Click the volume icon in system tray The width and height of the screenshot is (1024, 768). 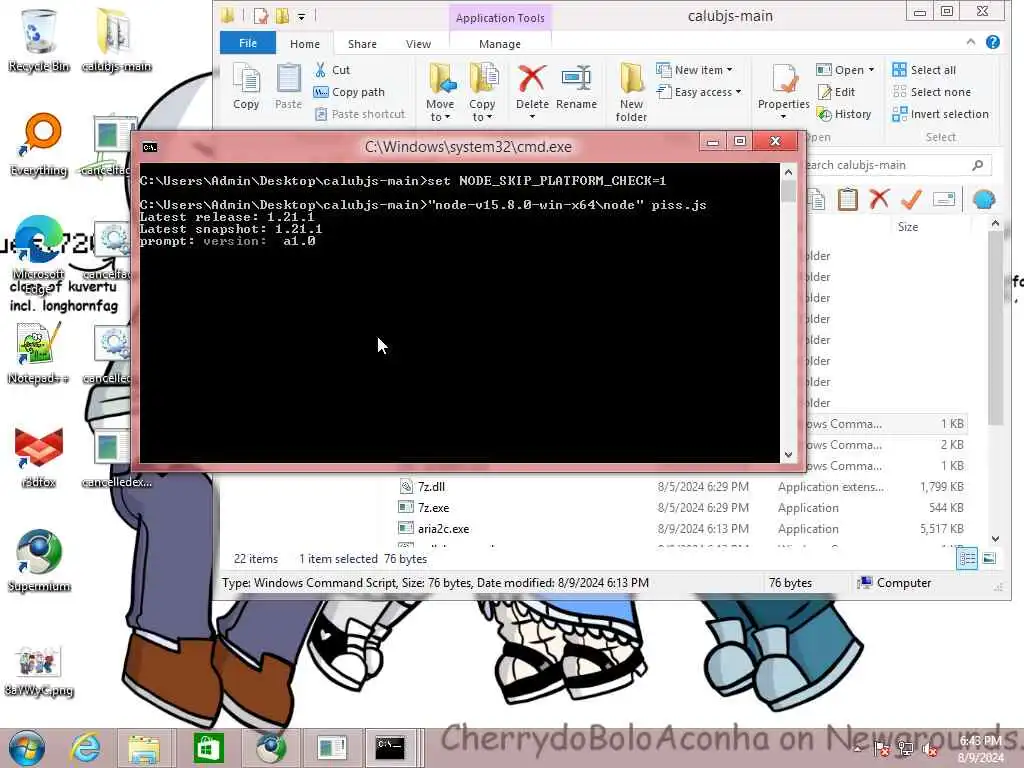point(931,750)
